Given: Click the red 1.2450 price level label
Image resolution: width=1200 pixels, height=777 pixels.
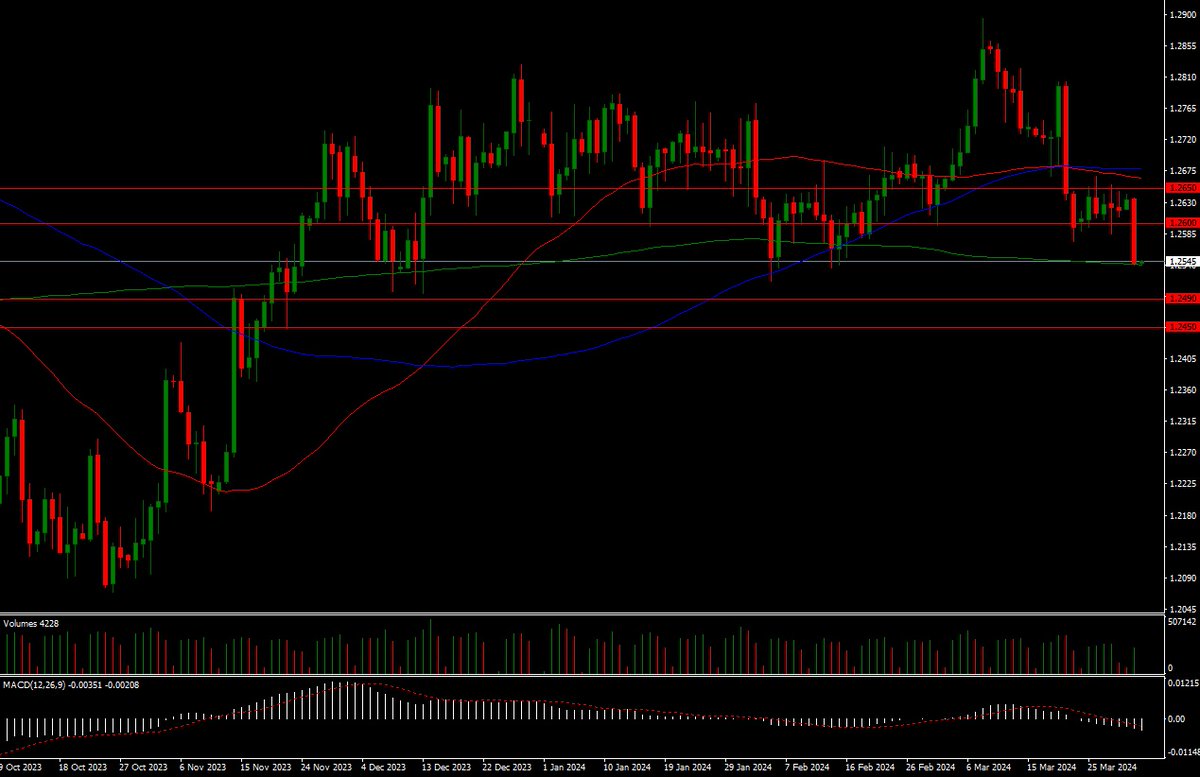Looking at the screenshot, I should [1183, 327].
